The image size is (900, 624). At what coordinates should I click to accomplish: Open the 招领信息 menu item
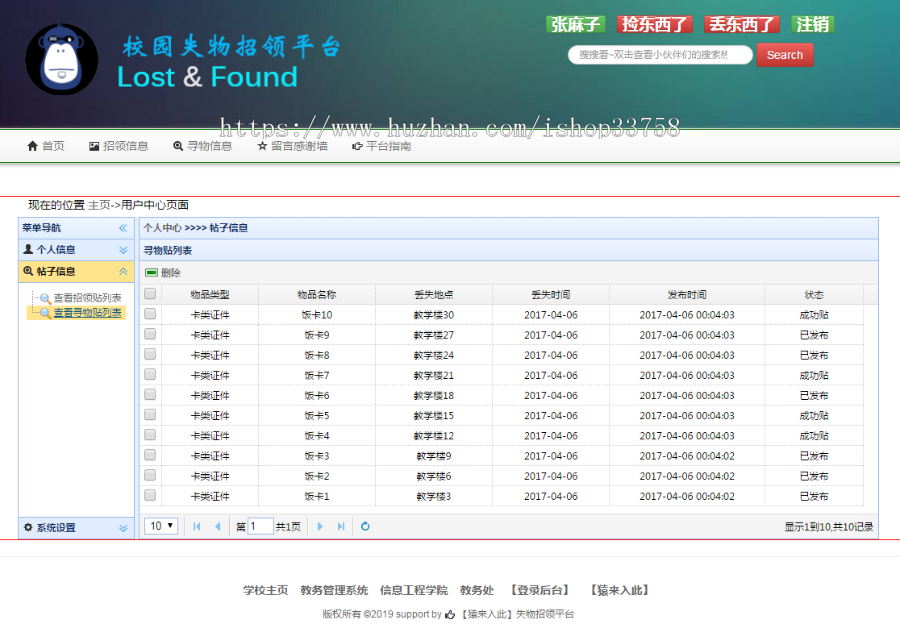[113, 146]
